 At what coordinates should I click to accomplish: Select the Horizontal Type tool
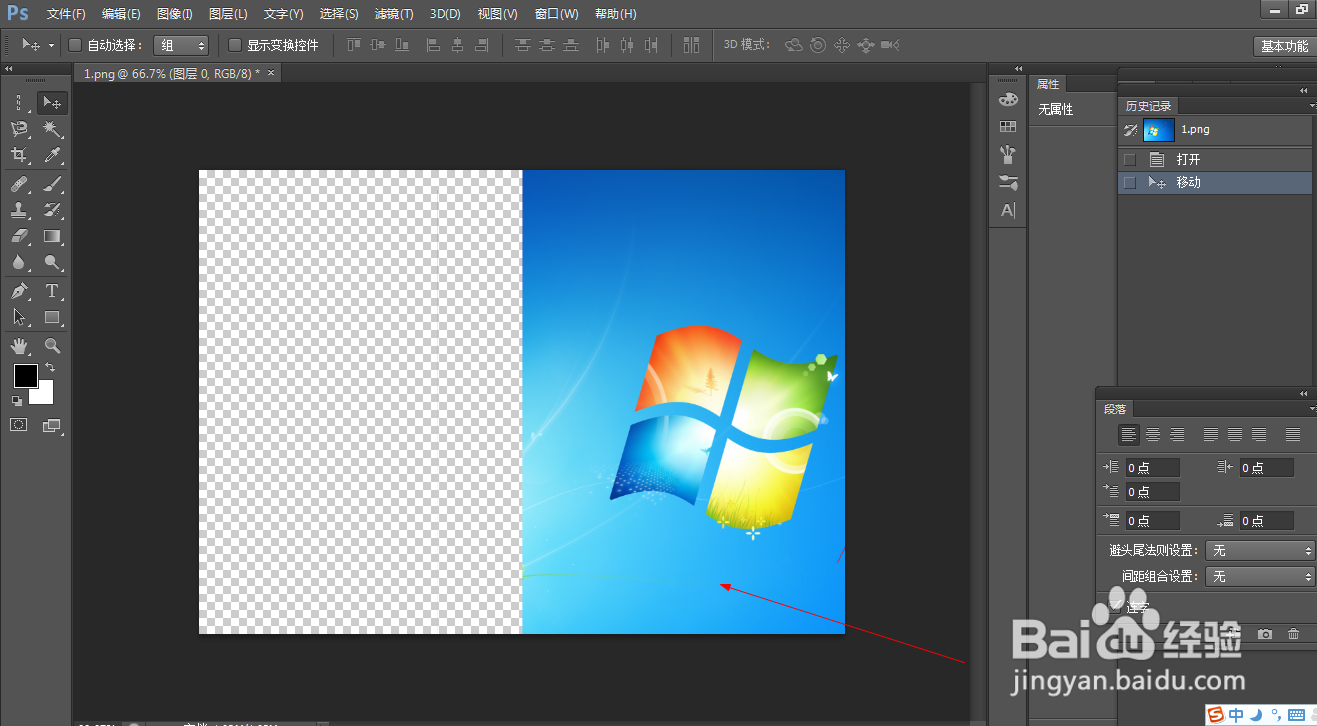52,291
